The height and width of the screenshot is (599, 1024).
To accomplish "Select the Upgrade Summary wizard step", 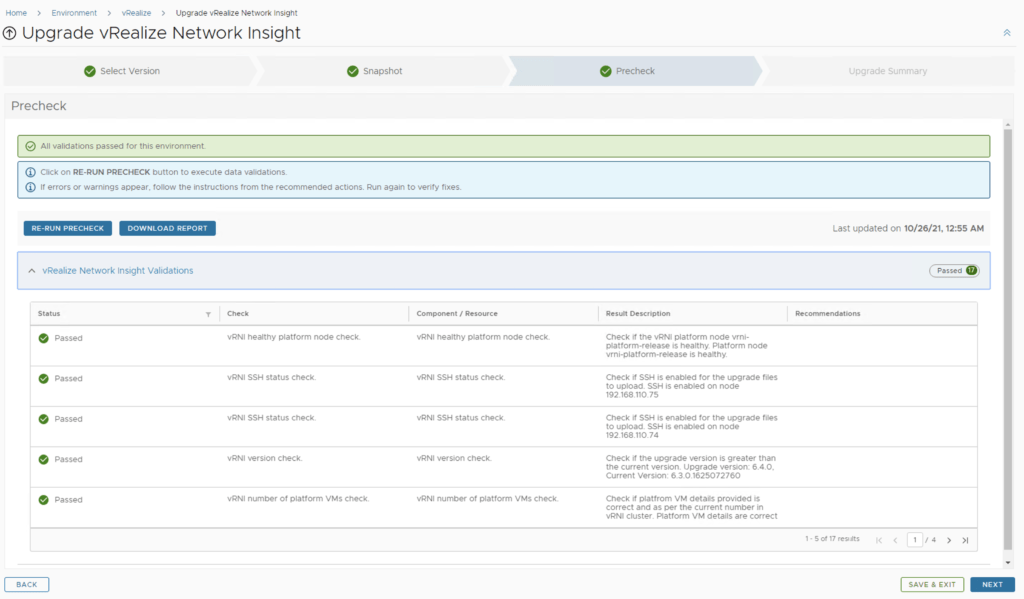I will tap(887, 71).
